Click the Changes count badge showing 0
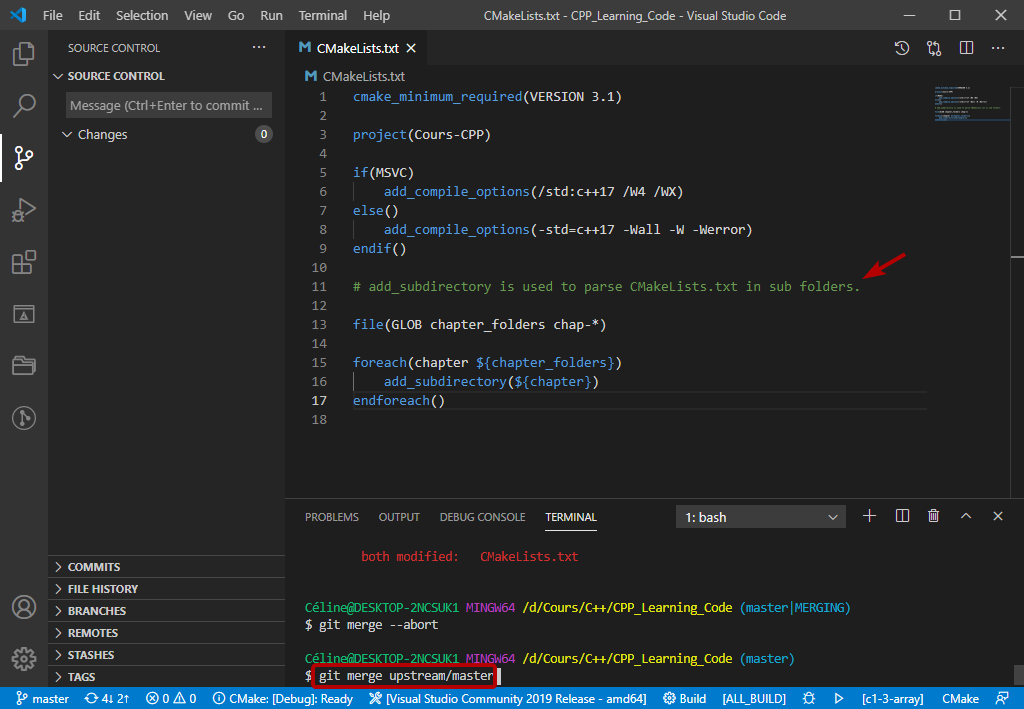This screenshot has width=1024, height=709. click(264, 134)
